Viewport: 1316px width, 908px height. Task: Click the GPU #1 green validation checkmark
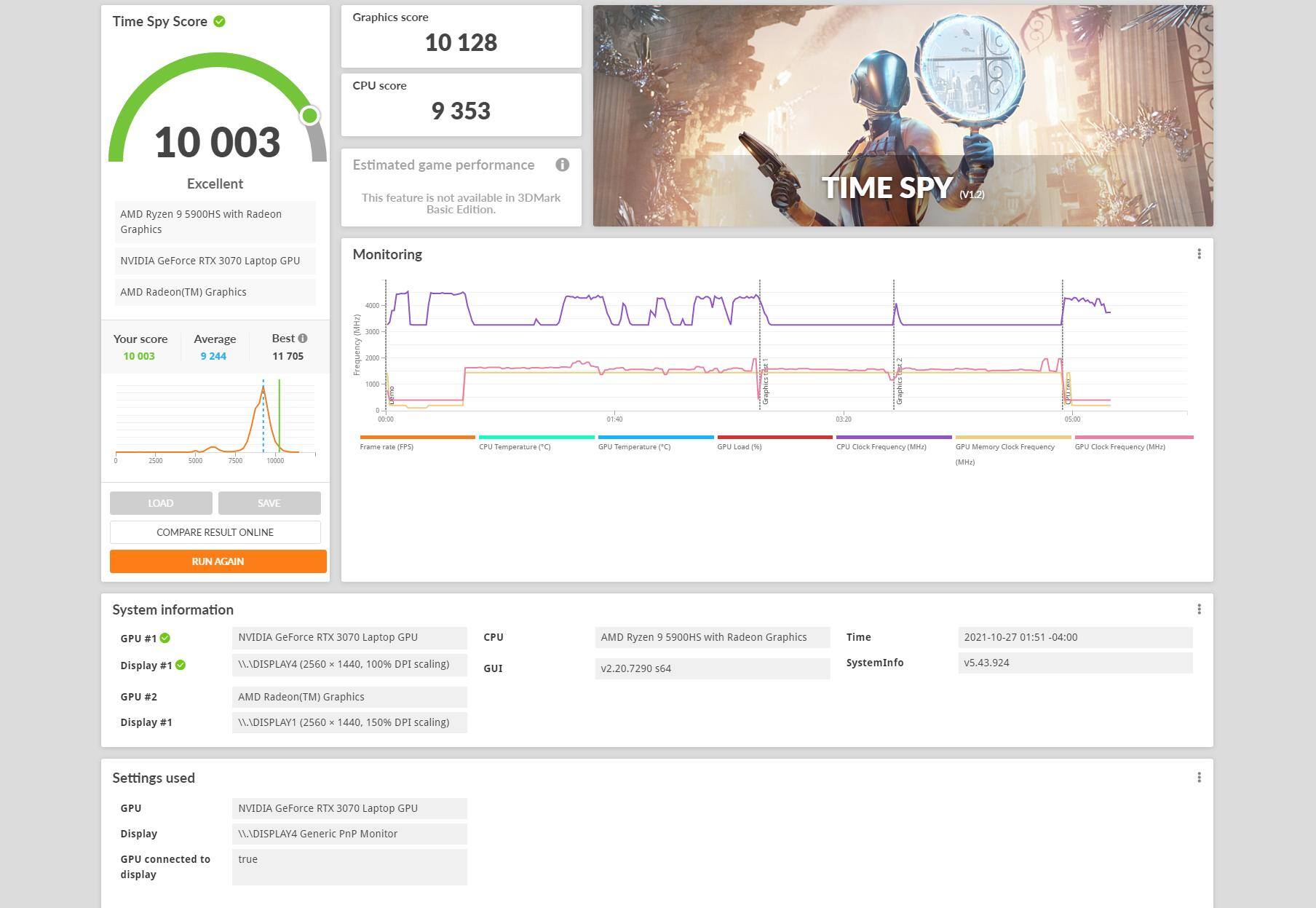pos(165,639)
